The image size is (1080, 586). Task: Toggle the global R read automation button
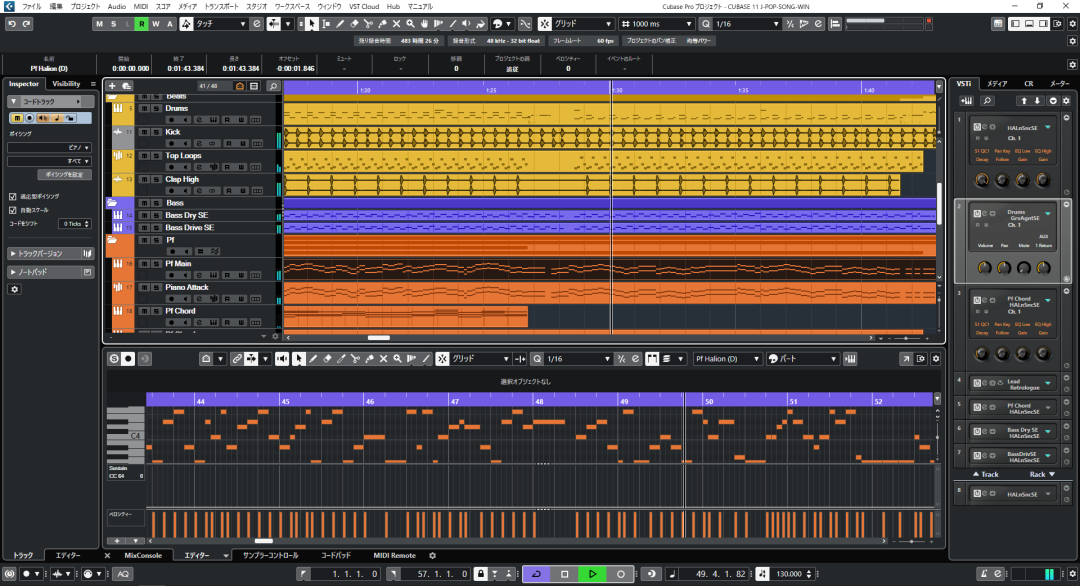pyautogui.click(x=141, y=24)
